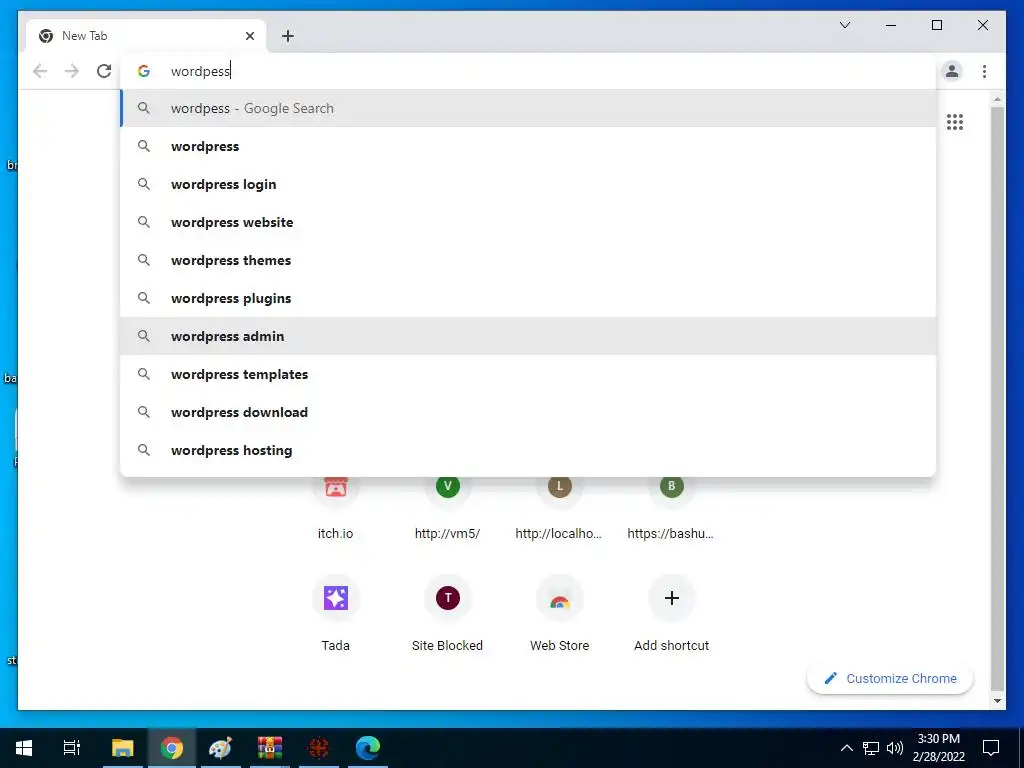Open the http://vm5/ shortcut
The image size is (1024, 768).
[x=447, y=509]
